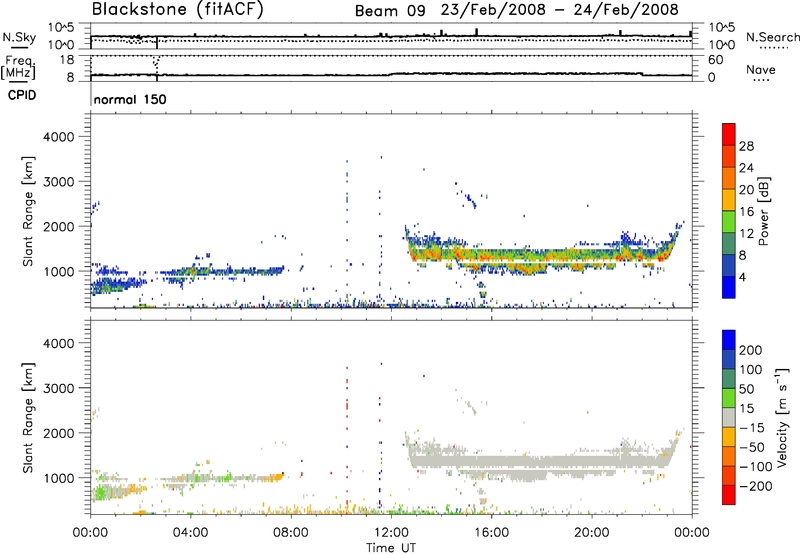The image size is (800, 554).
Task: Click the noise trace panel at plot top
Action: coord(391,36)
